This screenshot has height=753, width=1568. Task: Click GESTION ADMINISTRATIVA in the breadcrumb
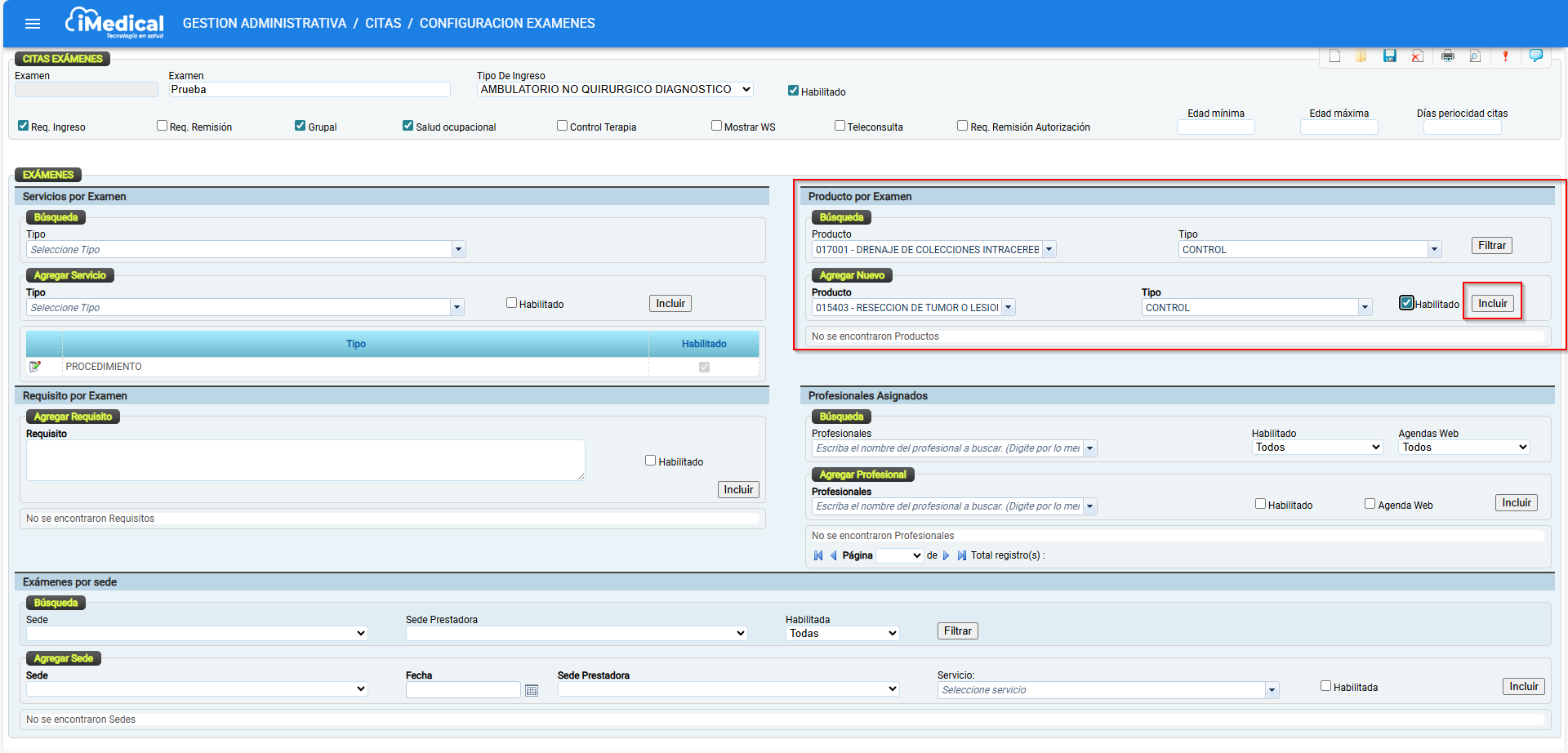tap(265, 24)
